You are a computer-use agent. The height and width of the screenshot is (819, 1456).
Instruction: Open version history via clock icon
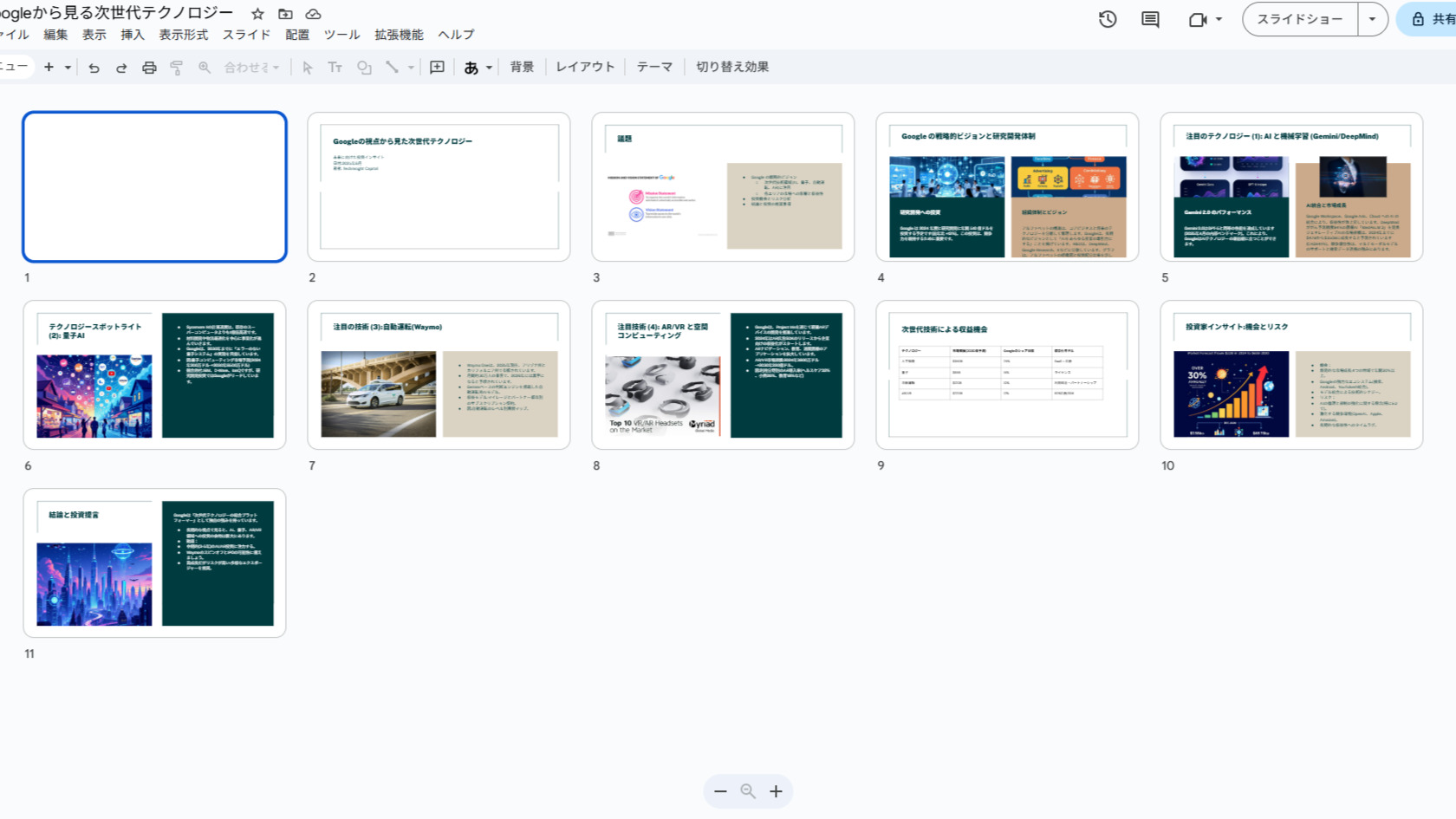point(1107,18)
